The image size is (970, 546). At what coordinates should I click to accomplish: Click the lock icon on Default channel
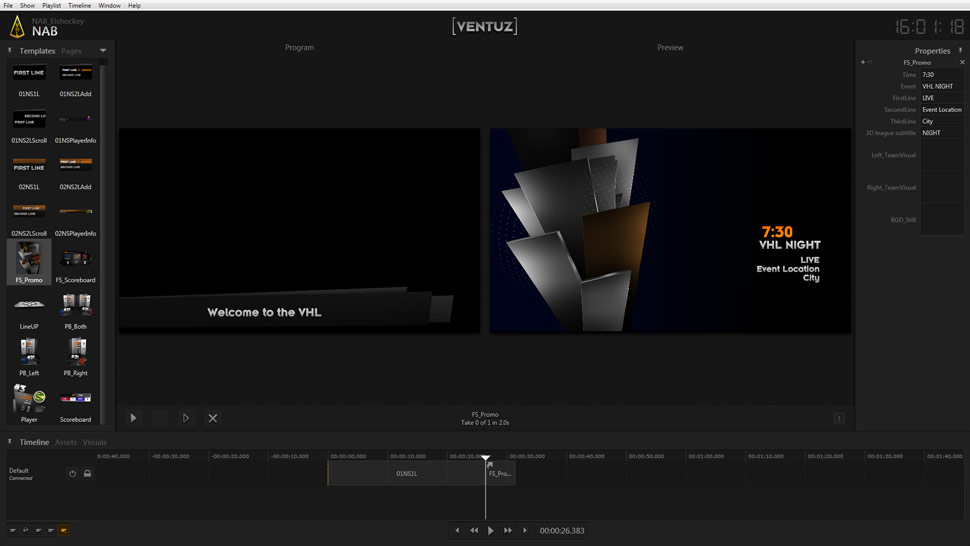(x=87, y=473)
